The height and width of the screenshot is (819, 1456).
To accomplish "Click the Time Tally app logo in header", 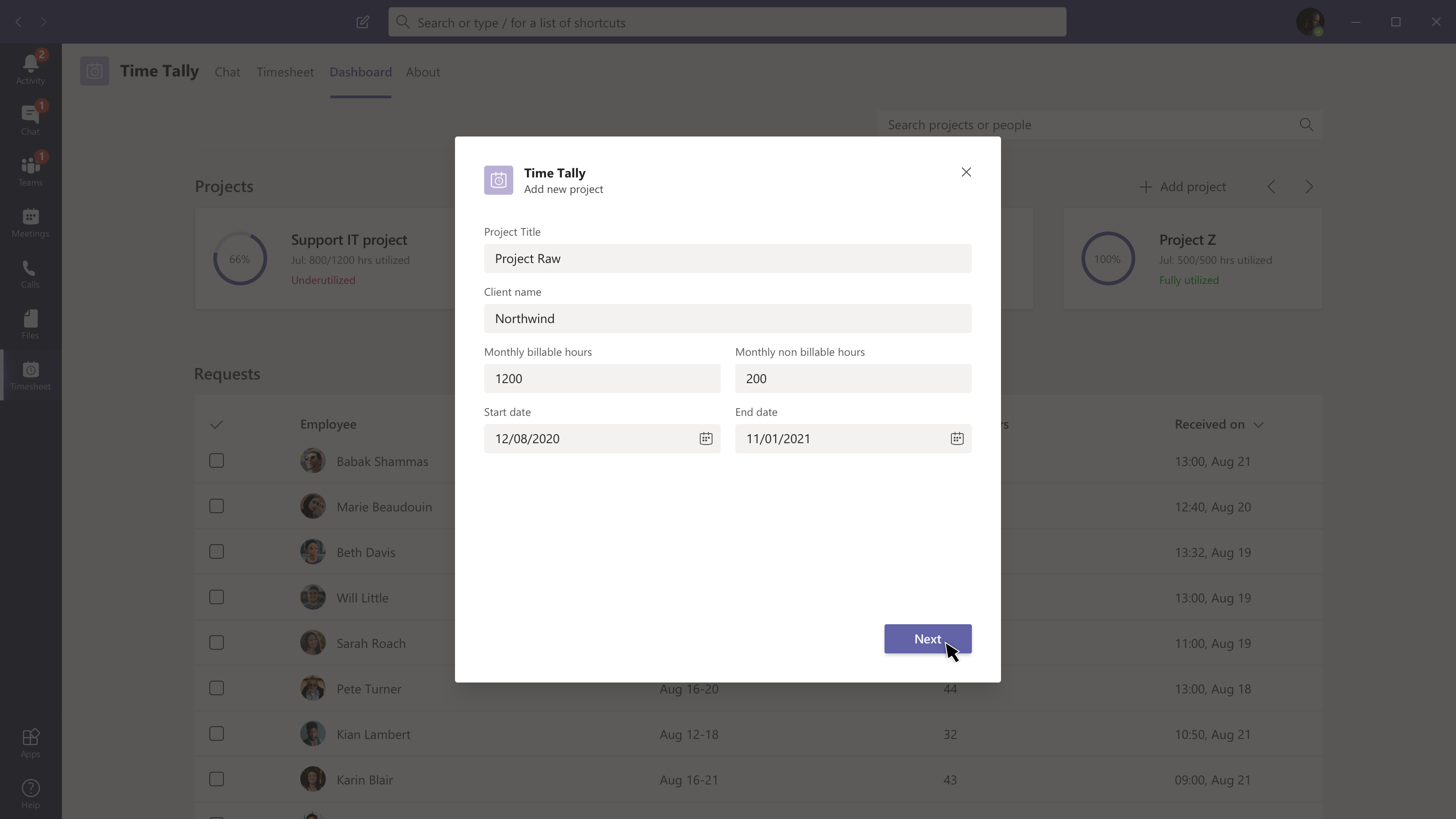I will tap(94, 71).
